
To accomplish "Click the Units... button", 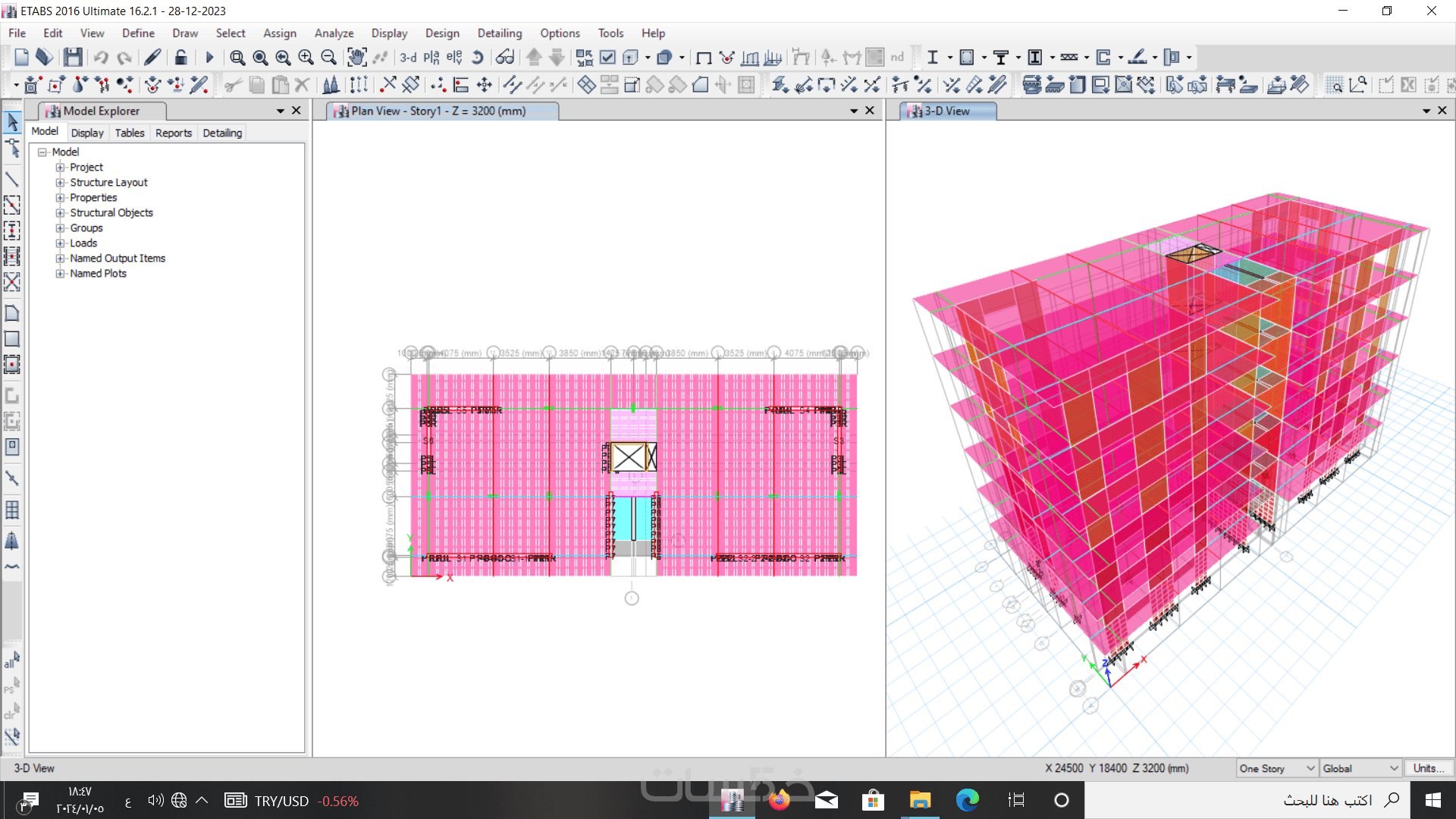I will pos(1428,768).
